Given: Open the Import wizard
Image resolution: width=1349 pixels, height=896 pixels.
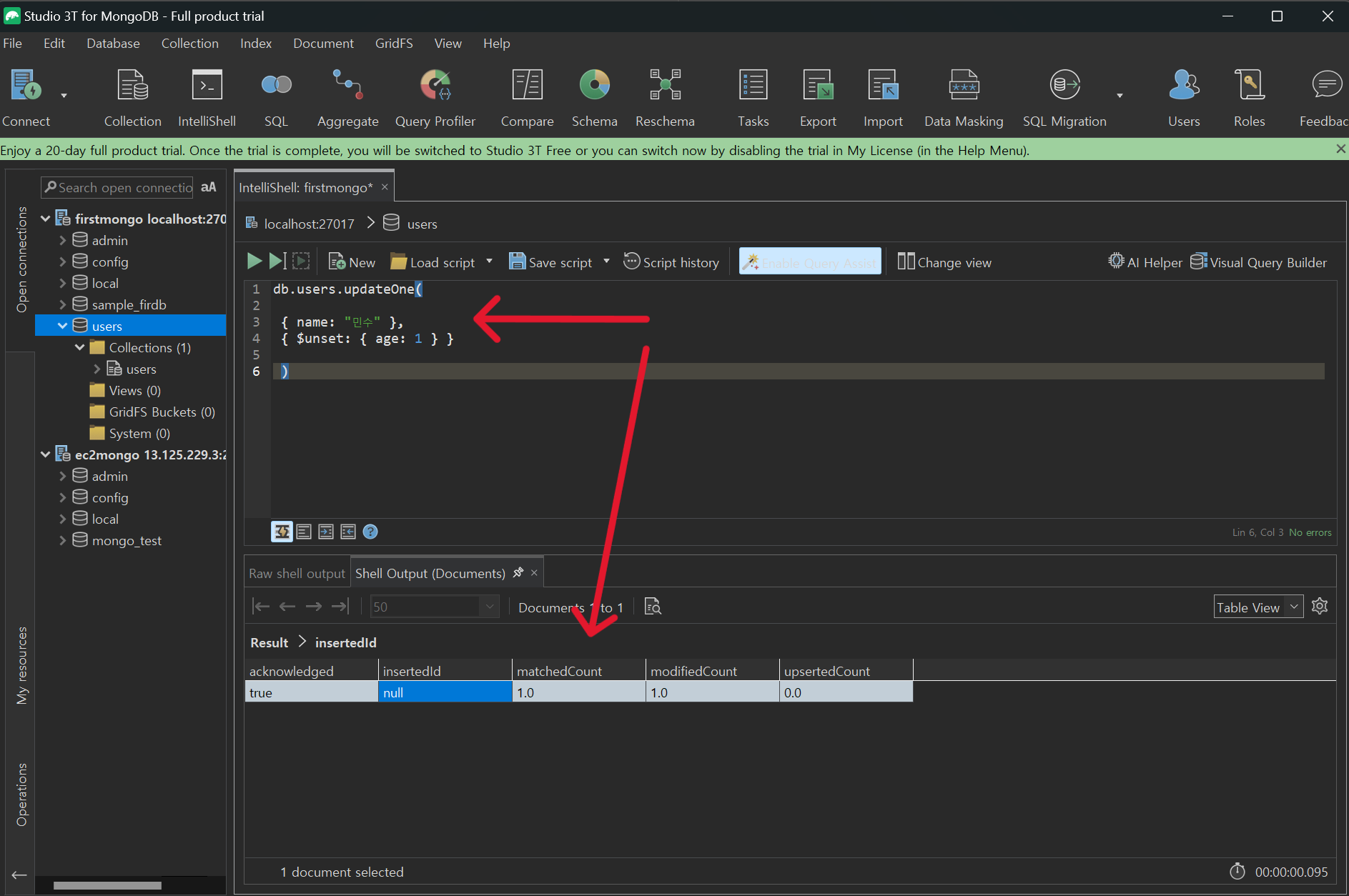Looking at the screenshot, I should [883, 99].
